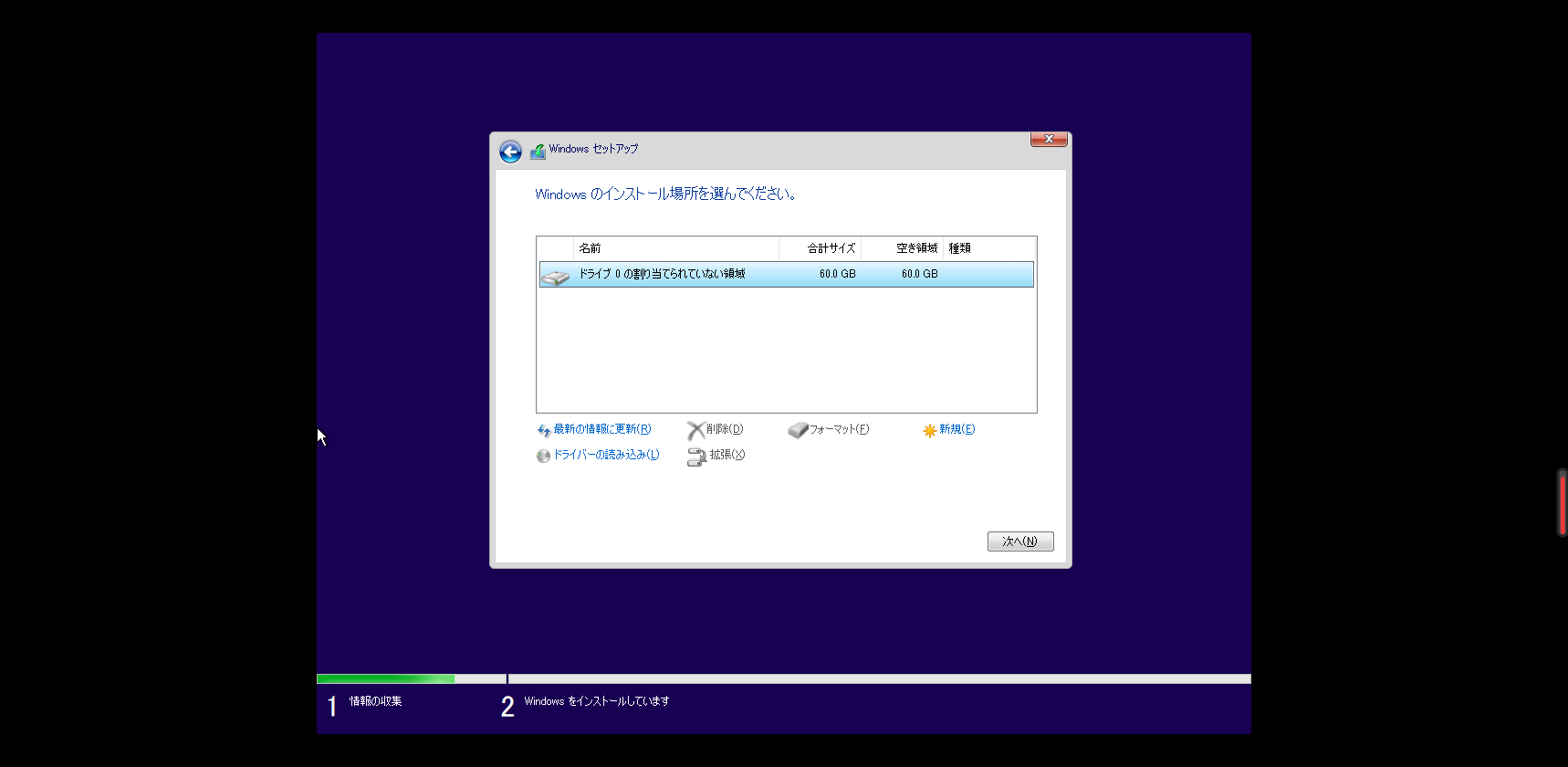This screenshot has width=1568, height=767.
Task: Click the format drive icon
Action: click(798, 430)
